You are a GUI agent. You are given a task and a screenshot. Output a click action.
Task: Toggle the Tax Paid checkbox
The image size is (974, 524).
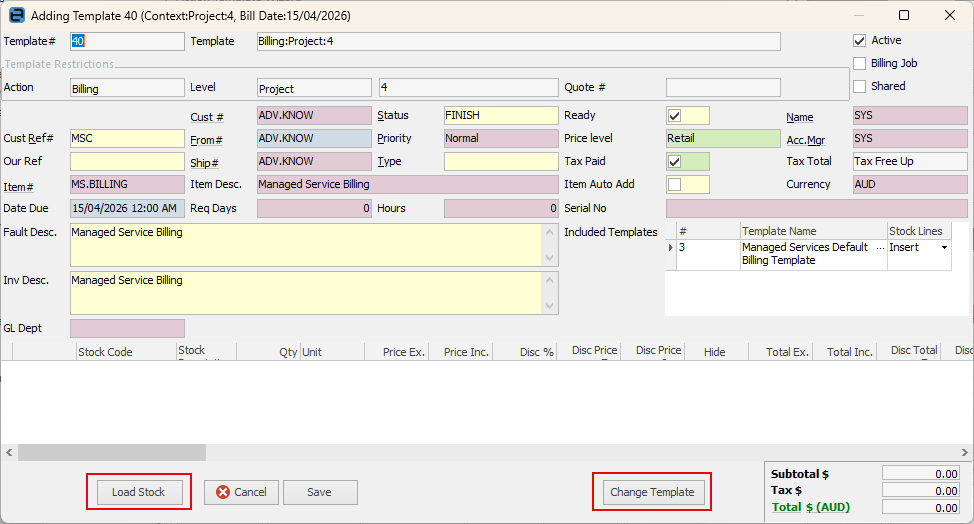[675, 161]
